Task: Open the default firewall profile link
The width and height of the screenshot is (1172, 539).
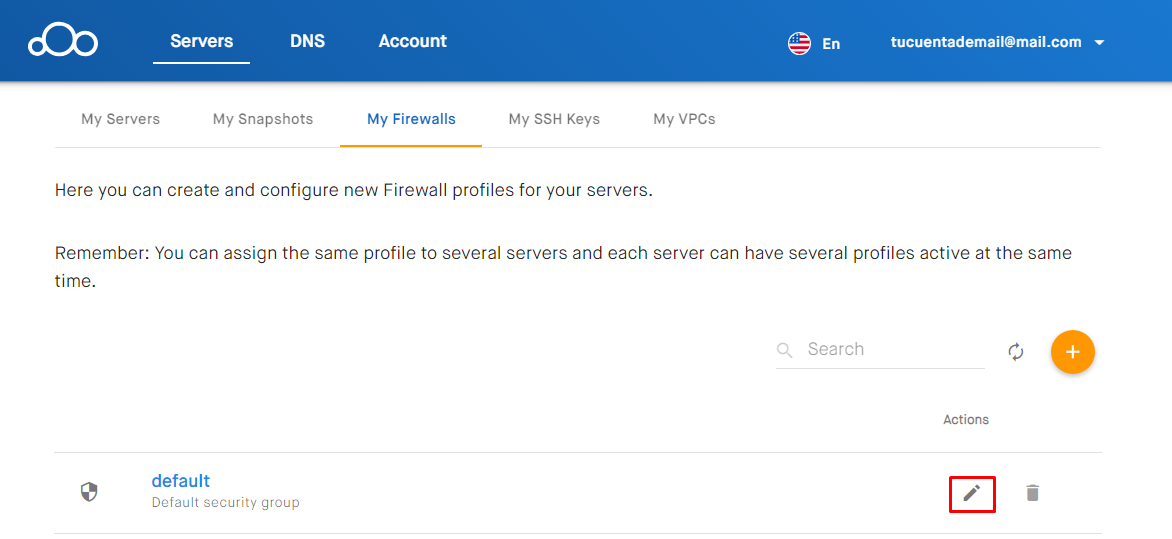Action: click(181, 481)
